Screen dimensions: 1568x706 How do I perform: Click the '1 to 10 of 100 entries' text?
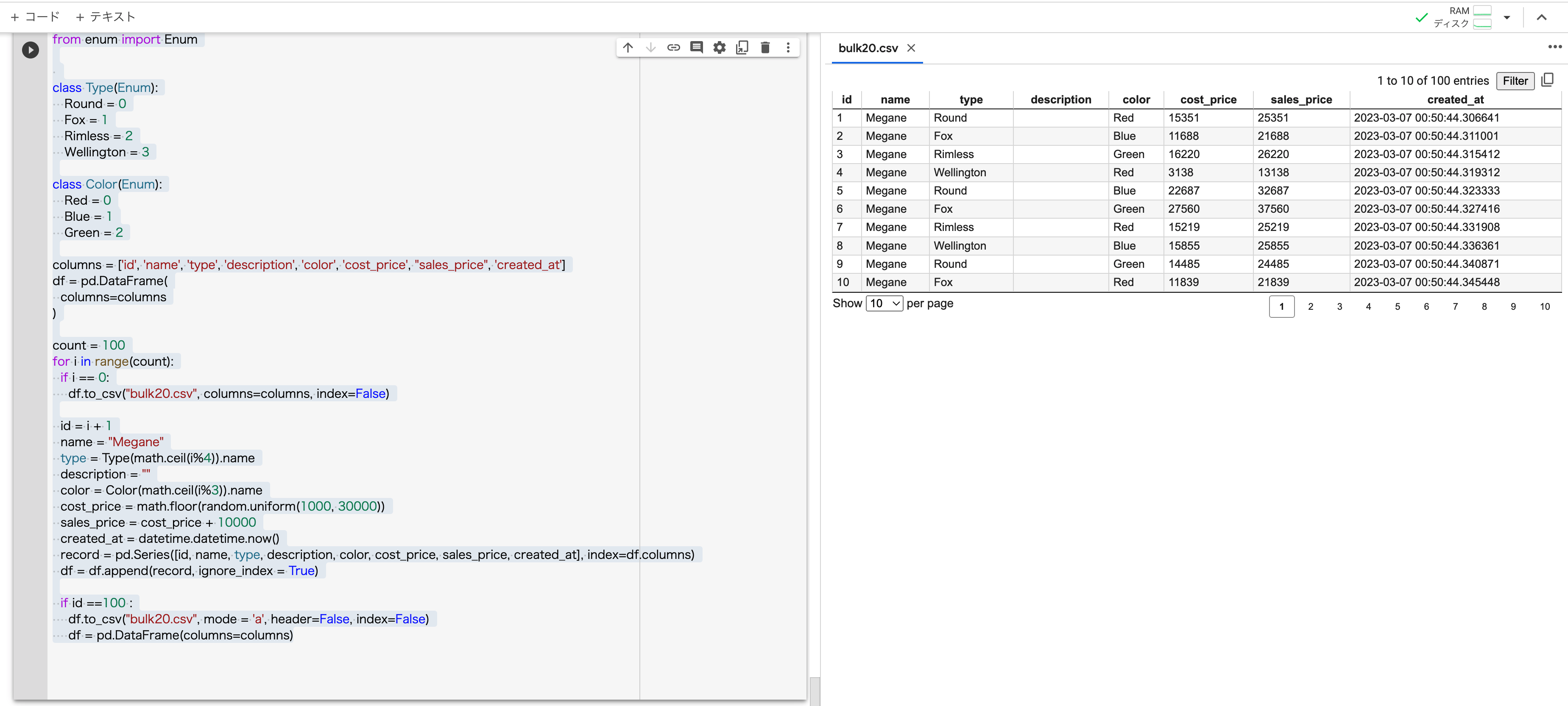1432,81
